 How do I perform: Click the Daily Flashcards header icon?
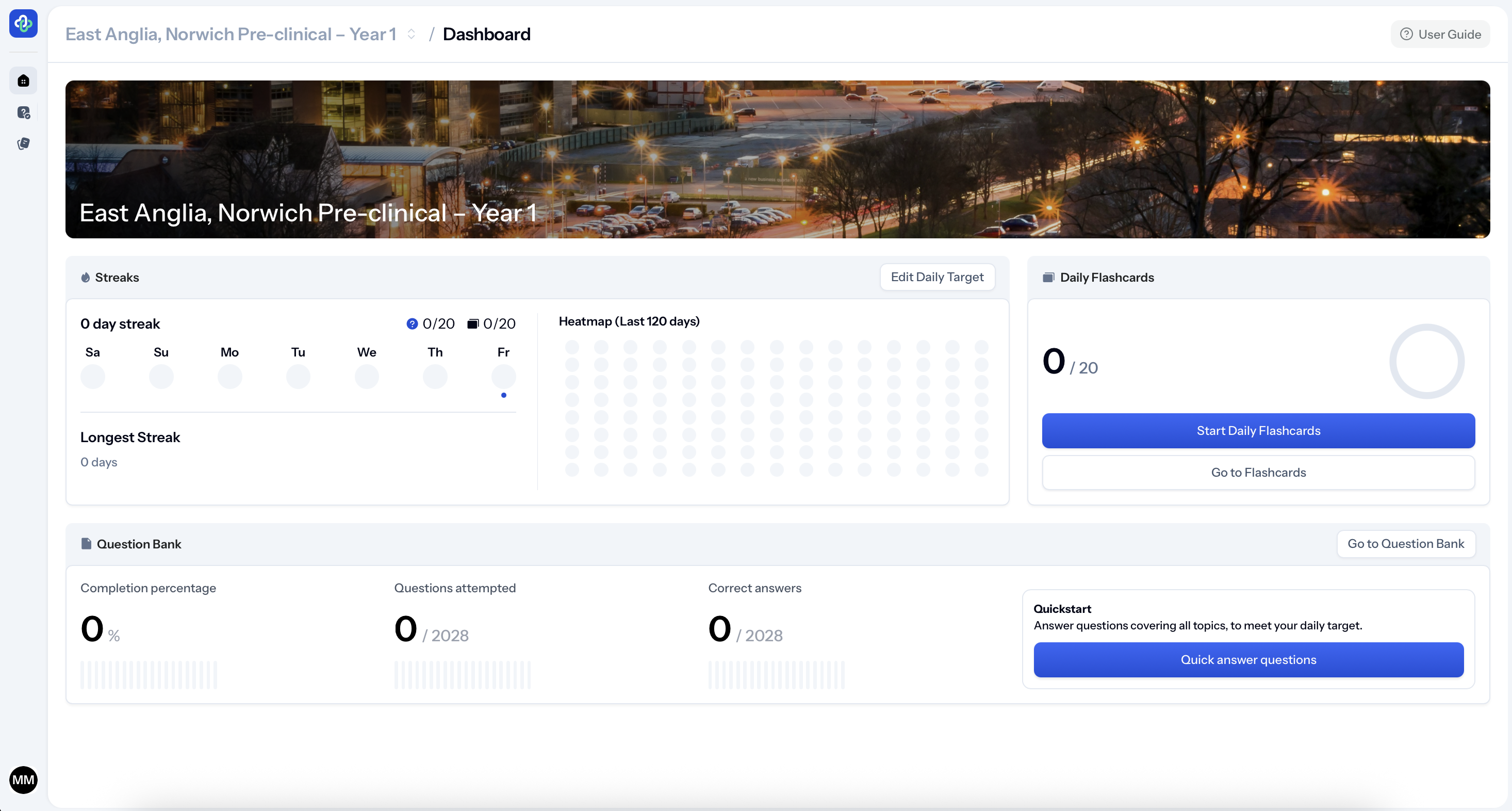(1048, 277)
